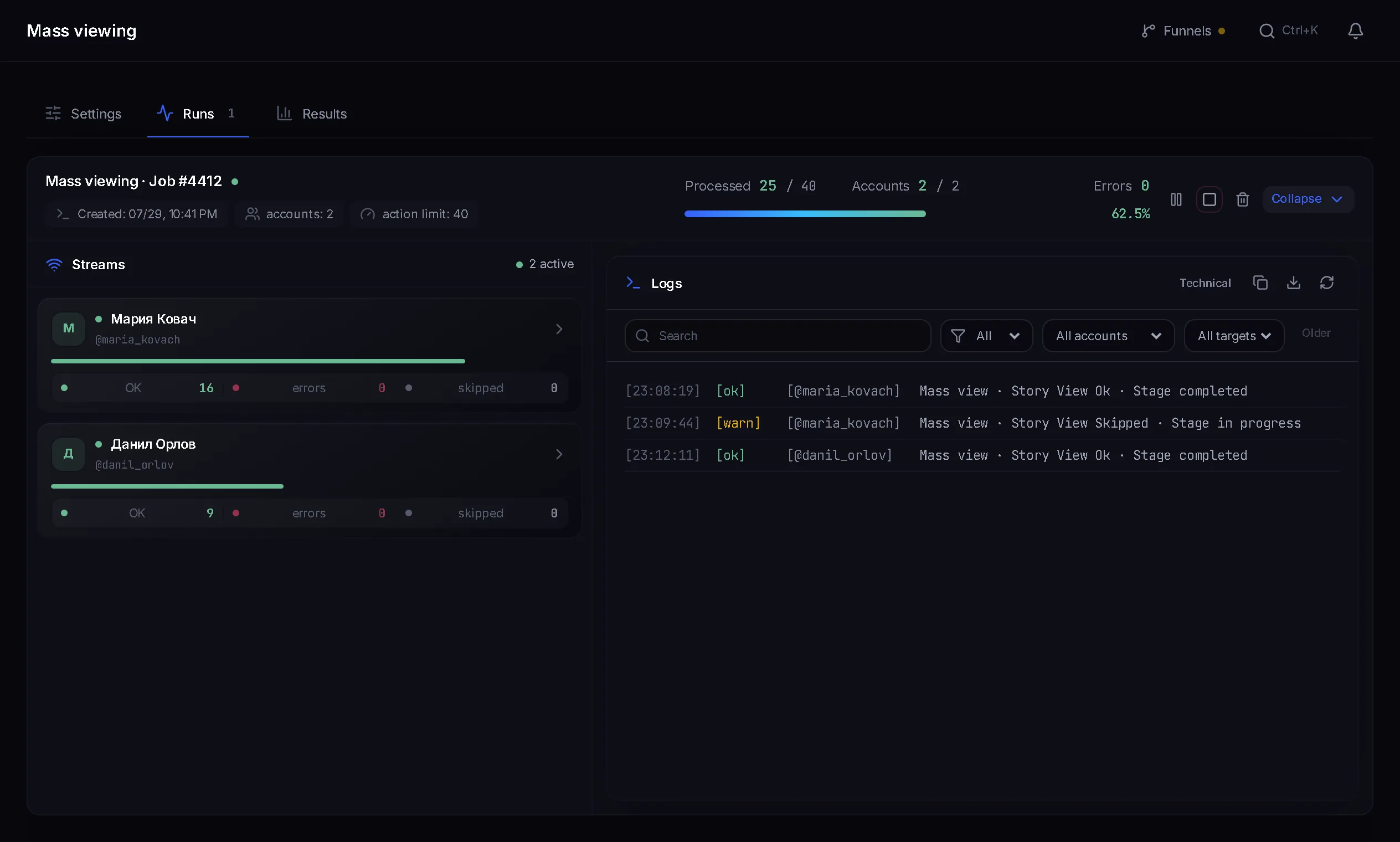
Task: Expand Мария Ковач stream details
Action: click(x=559, y=329)
